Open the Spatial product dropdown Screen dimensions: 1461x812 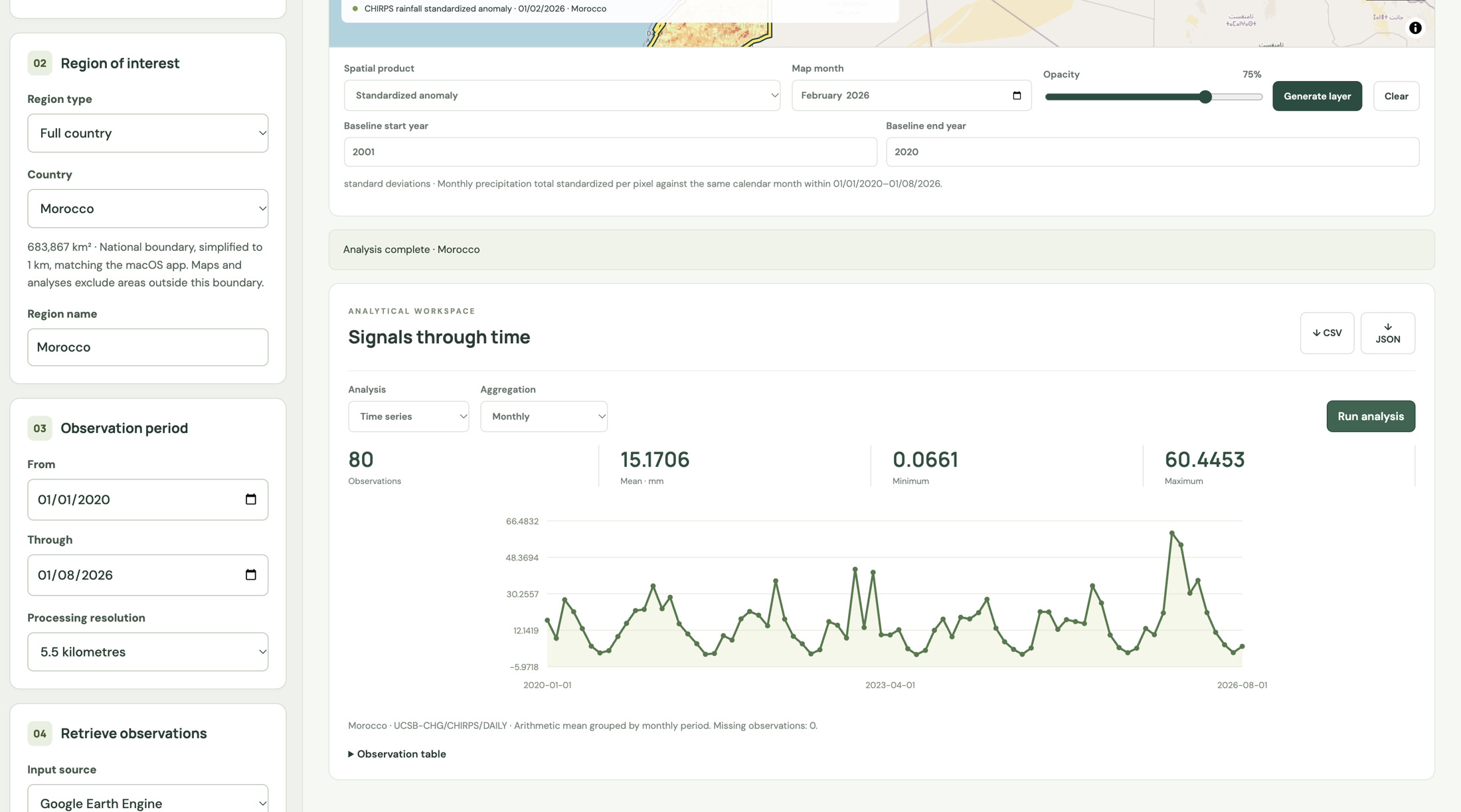point(562,96)
